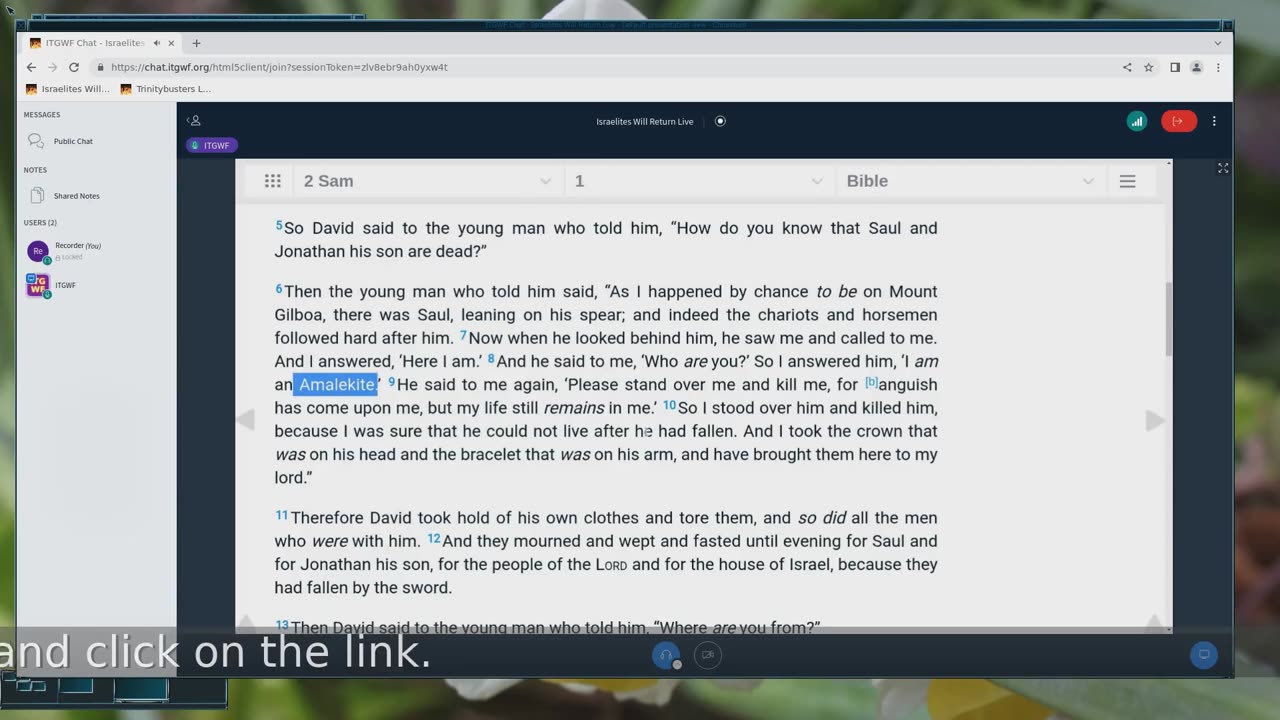The image size is (1280, 720).
Task: Expand the 2 Sam book dropdown
Action: click(428, 181)
